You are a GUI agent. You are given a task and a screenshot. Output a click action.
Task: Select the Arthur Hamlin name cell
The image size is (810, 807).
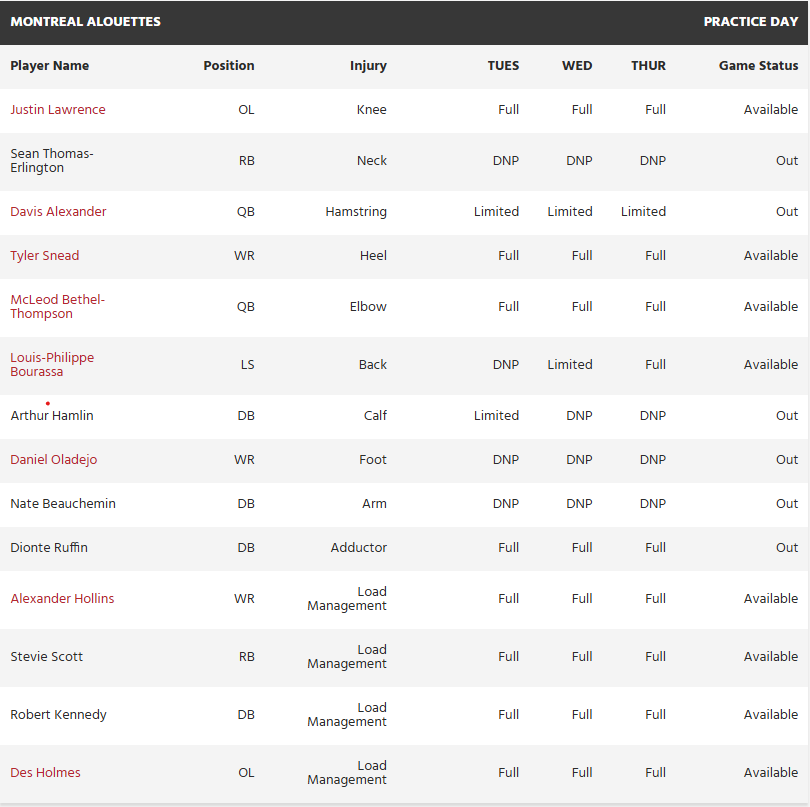[x=52, y=416]
